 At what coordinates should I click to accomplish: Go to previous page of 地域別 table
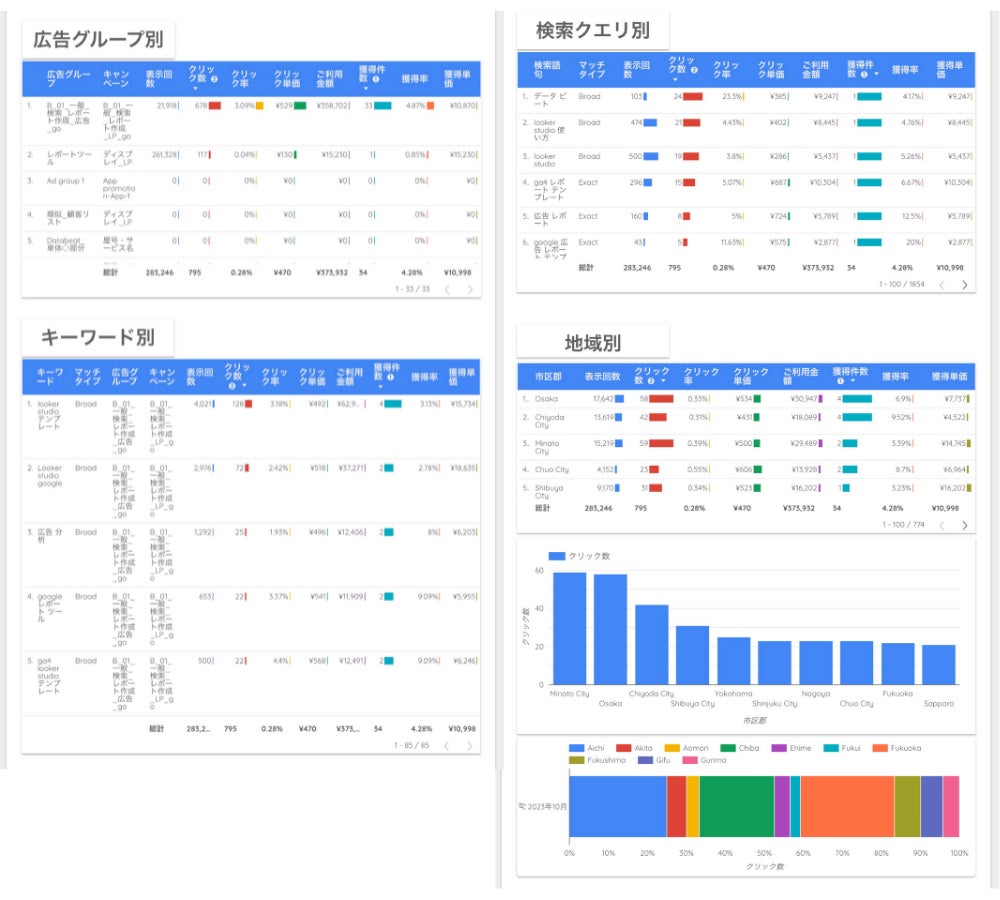(x=942, y=525)
